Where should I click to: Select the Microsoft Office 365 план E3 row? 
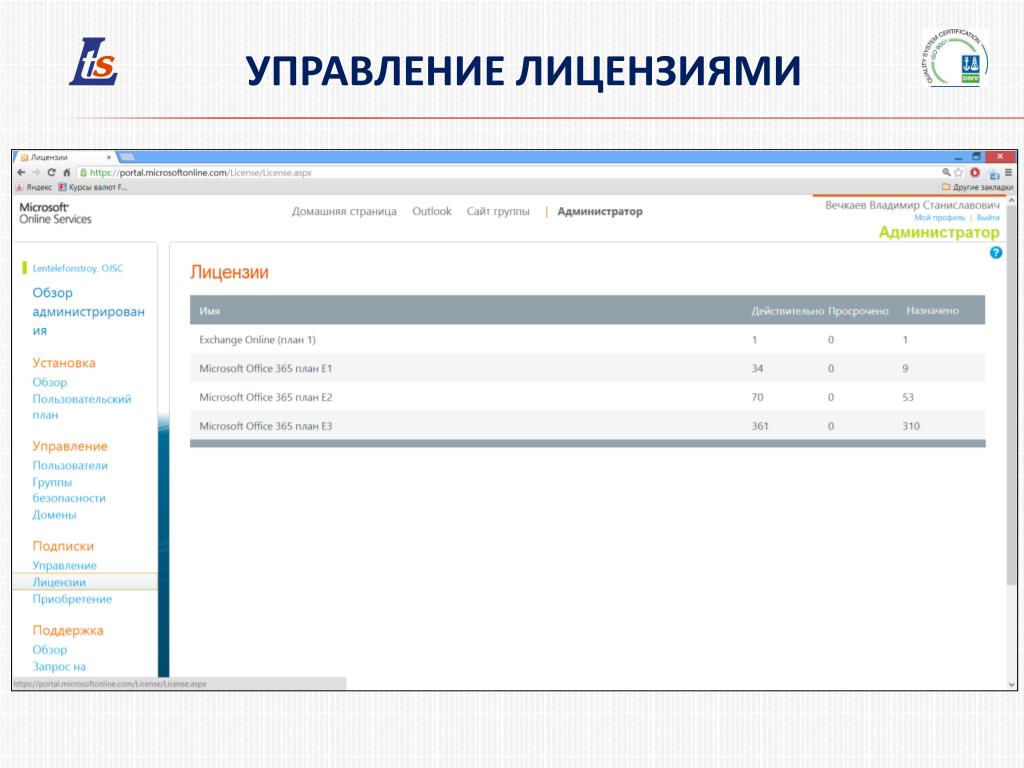(x=587, y=426)
